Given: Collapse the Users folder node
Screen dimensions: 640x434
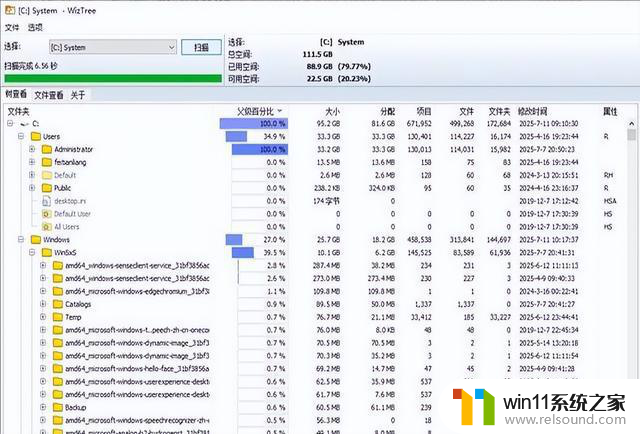Looking at the screenshot, I should click(x=21, y=136).
